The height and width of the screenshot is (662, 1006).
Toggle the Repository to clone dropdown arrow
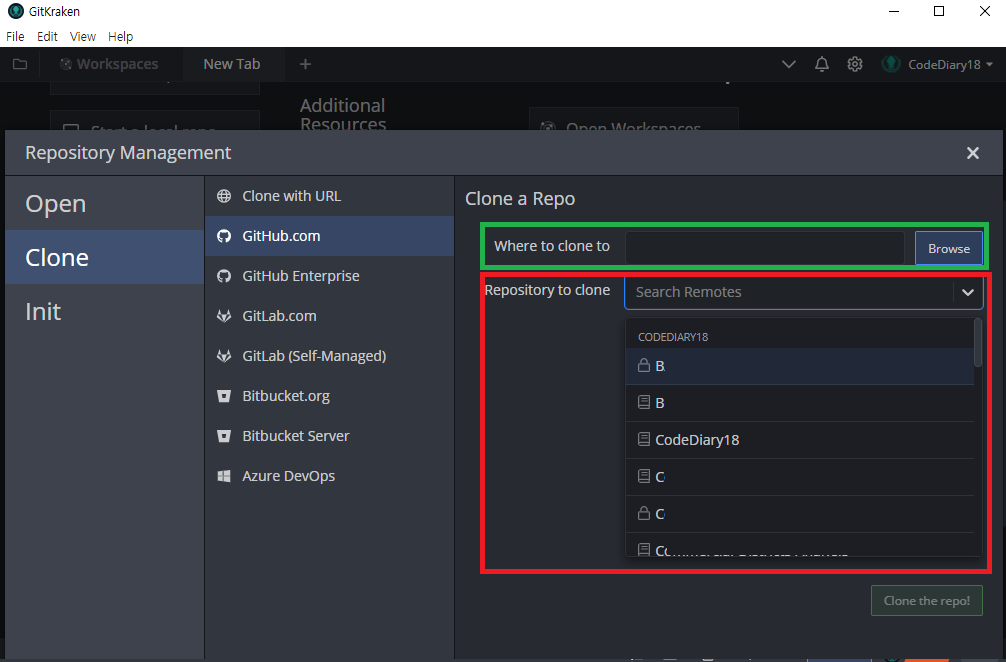click(x=968, y=292)
